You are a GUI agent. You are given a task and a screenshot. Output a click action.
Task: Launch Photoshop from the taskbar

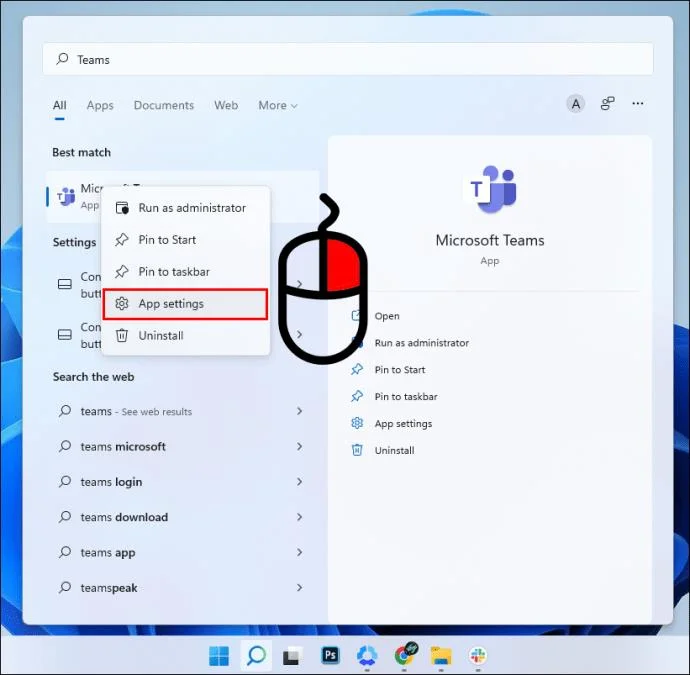click(330, 655)
